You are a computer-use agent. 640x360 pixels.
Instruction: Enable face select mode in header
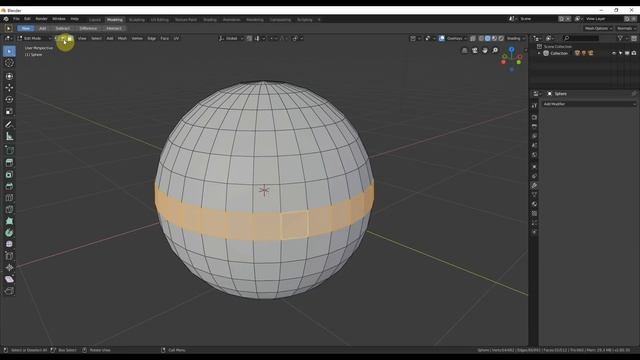click(x=70, y=38)
